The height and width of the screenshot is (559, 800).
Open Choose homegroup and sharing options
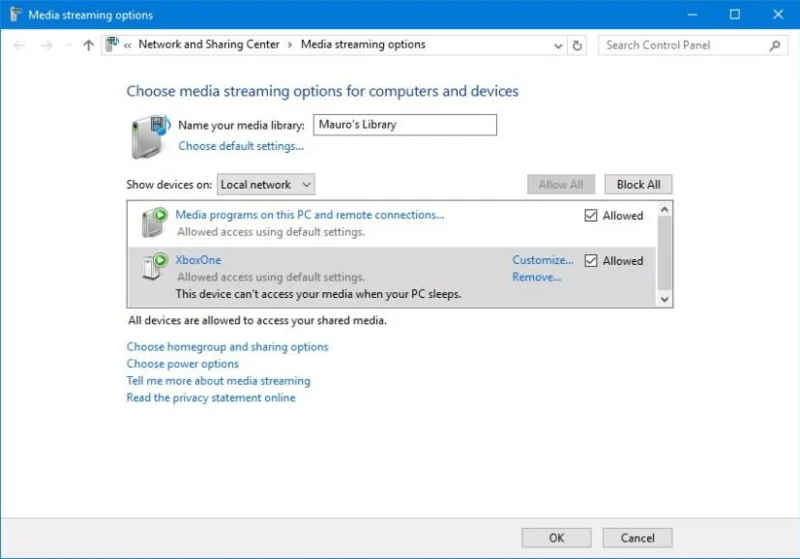[228, 347]
